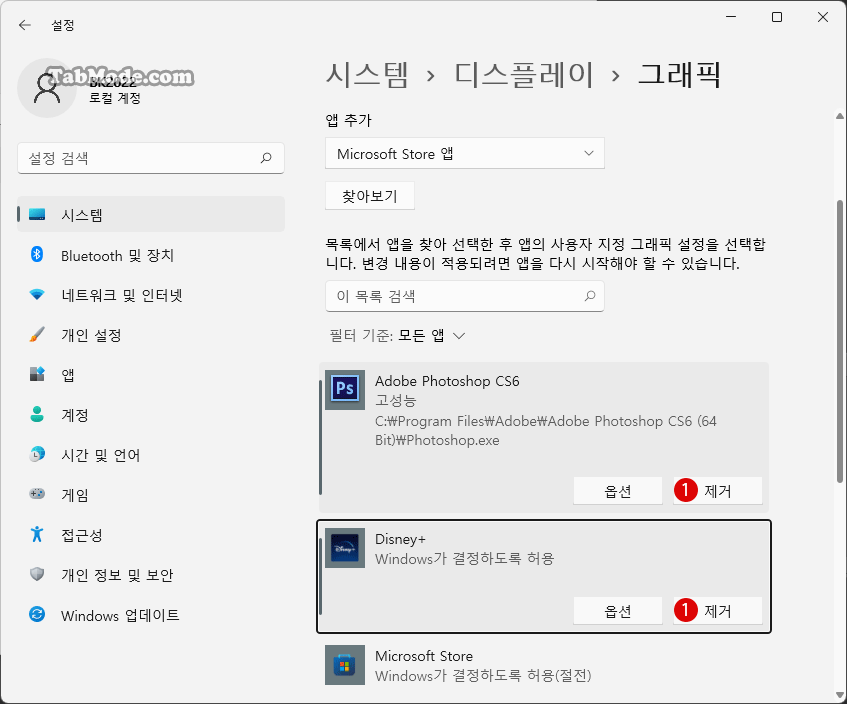Image resolution: width=847 pixels, height=704 pixels.
Task: Select the Microsoft Store list entry
Action: coord(544,665)
